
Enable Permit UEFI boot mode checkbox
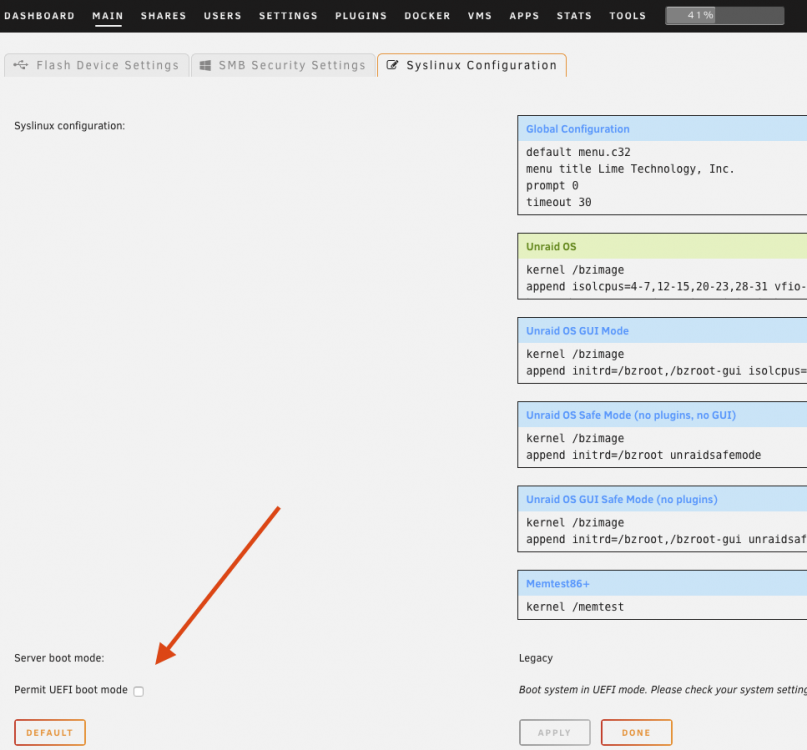(138, 691)
